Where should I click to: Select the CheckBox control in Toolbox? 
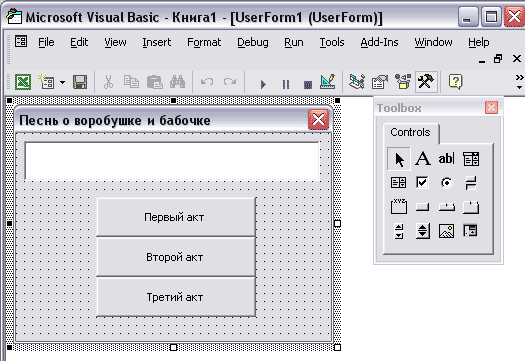tap(422, 183)
